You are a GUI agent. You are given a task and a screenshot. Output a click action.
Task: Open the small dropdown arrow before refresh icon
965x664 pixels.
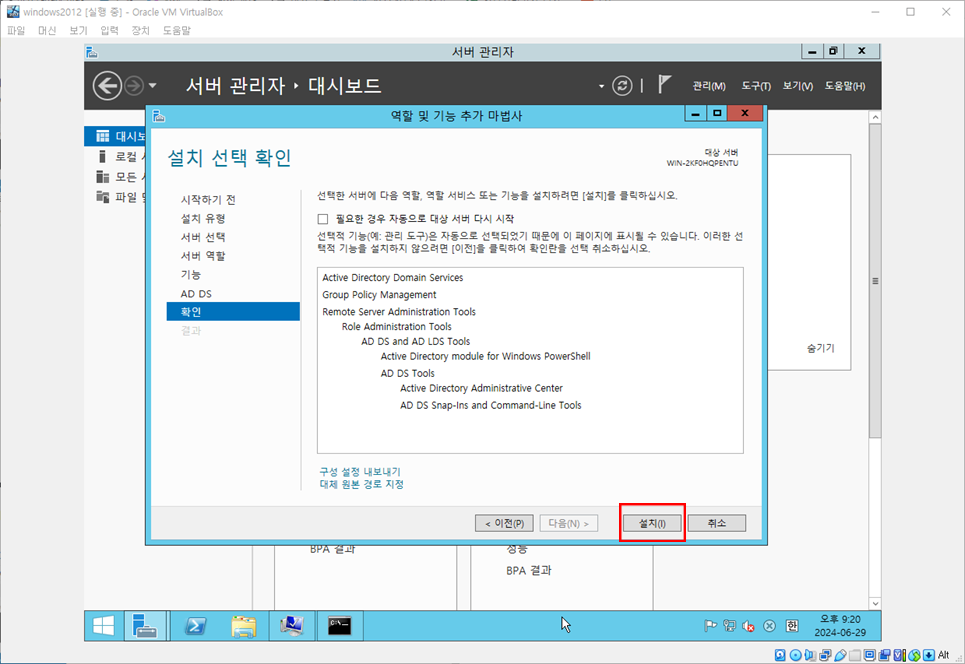pyautogui.click(x=601, y=86)
